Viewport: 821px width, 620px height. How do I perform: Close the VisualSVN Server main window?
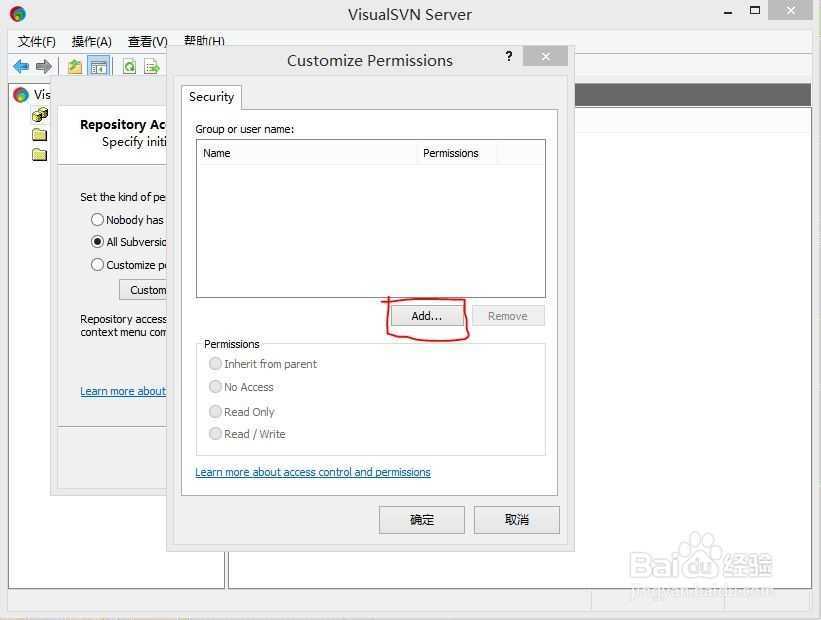click(791, 10)
